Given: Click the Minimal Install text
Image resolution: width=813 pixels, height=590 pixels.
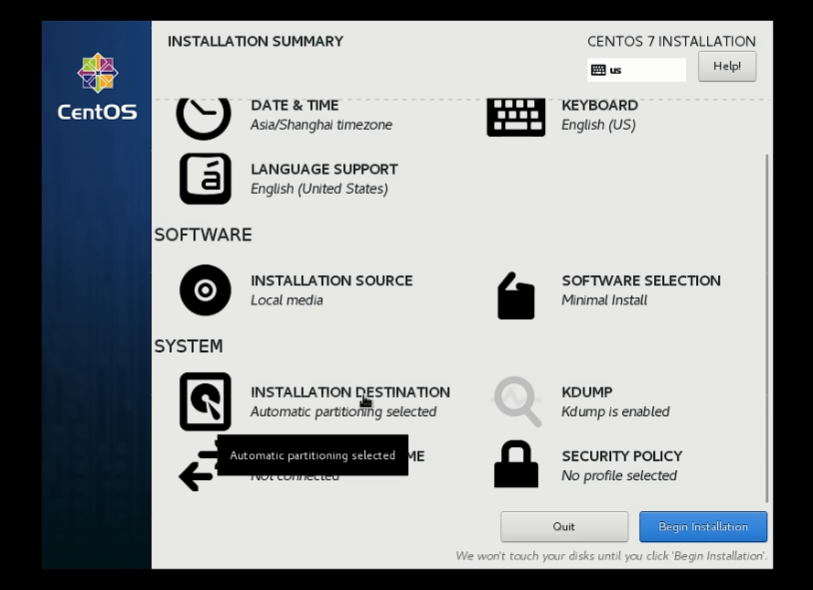Looking at the screenshot, I should click(605, 300).
